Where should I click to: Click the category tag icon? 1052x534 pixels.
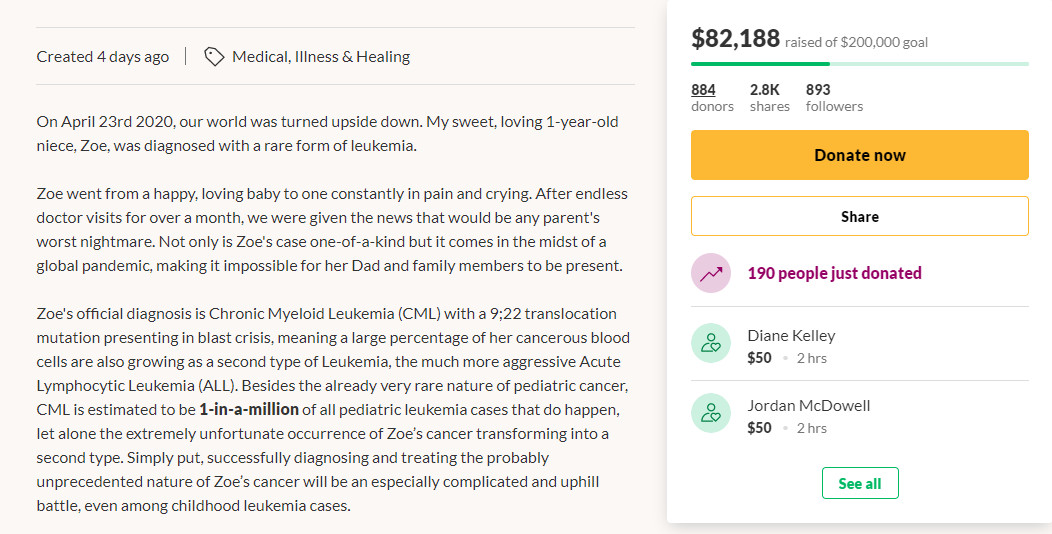(x=213, y=57)
